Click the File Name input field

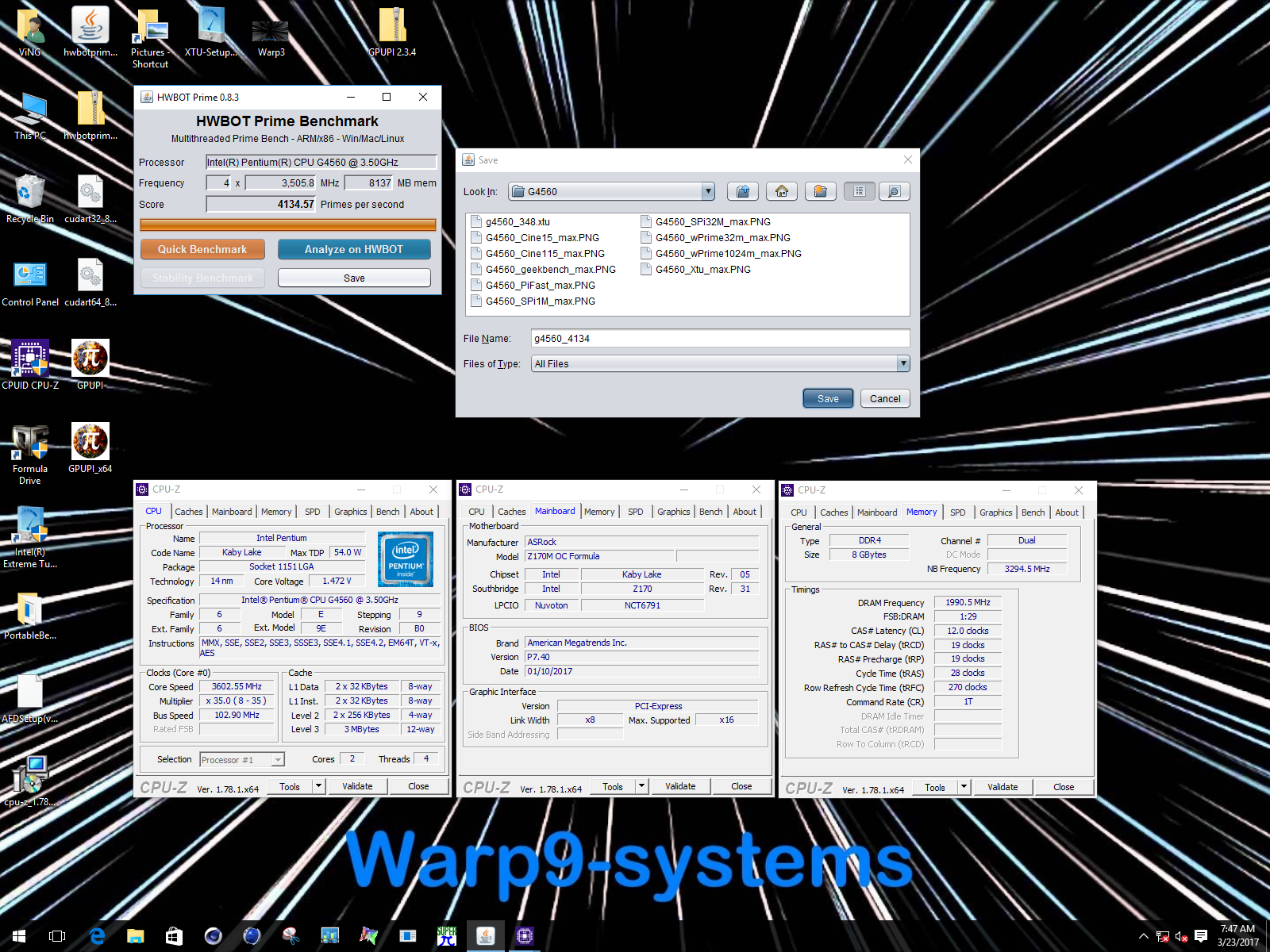point(720,338)
